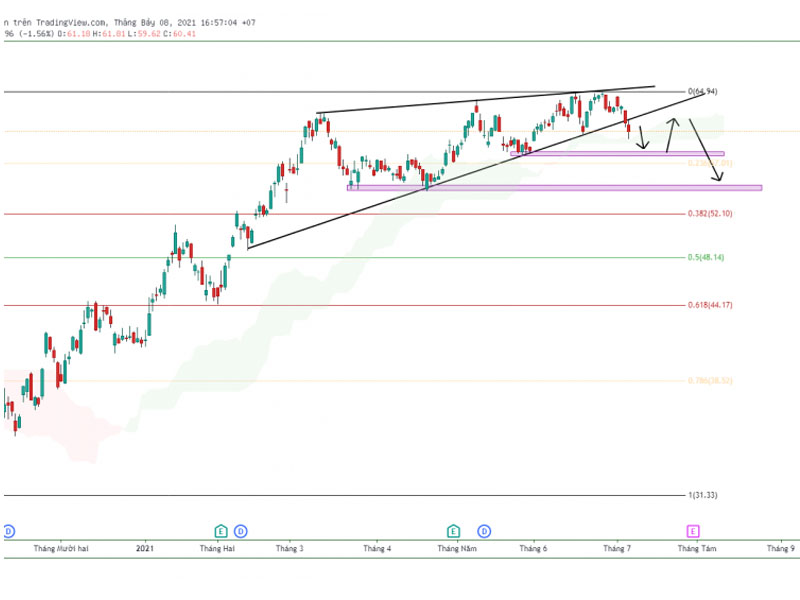Open the blue D dividend marker right of Tháng Năm
The height and width of the screenshot is (600, 800).
(484, 532)
